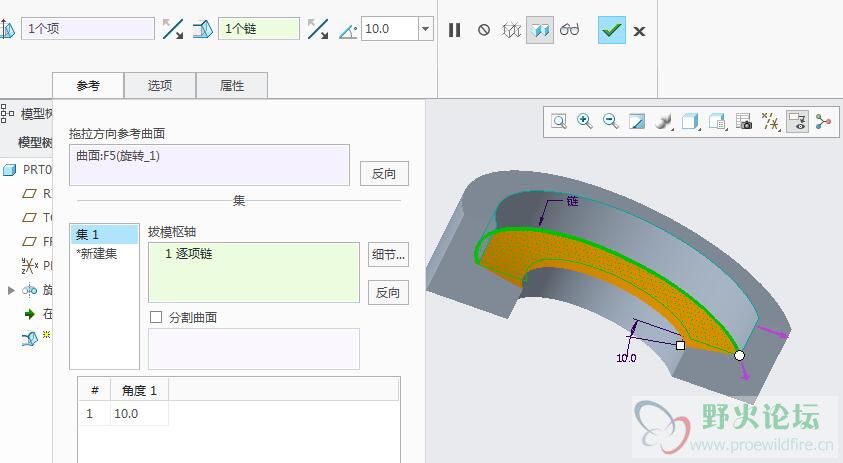Cancel the feature with X icon
843x463 pixels.
(639, 31)
